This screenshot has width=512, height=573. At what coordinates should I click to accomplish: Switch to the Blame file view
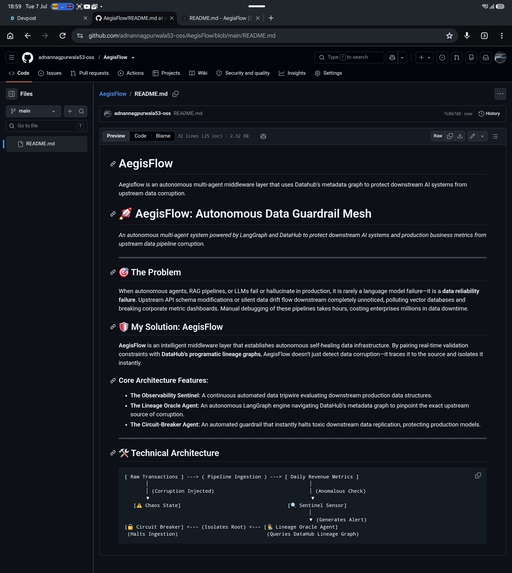click(x=163, y=136)
